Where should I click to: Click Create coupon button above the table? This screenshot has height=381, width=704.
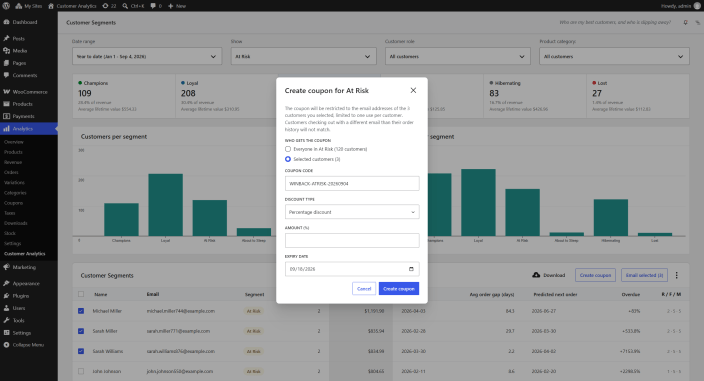(x=595, y=275)
